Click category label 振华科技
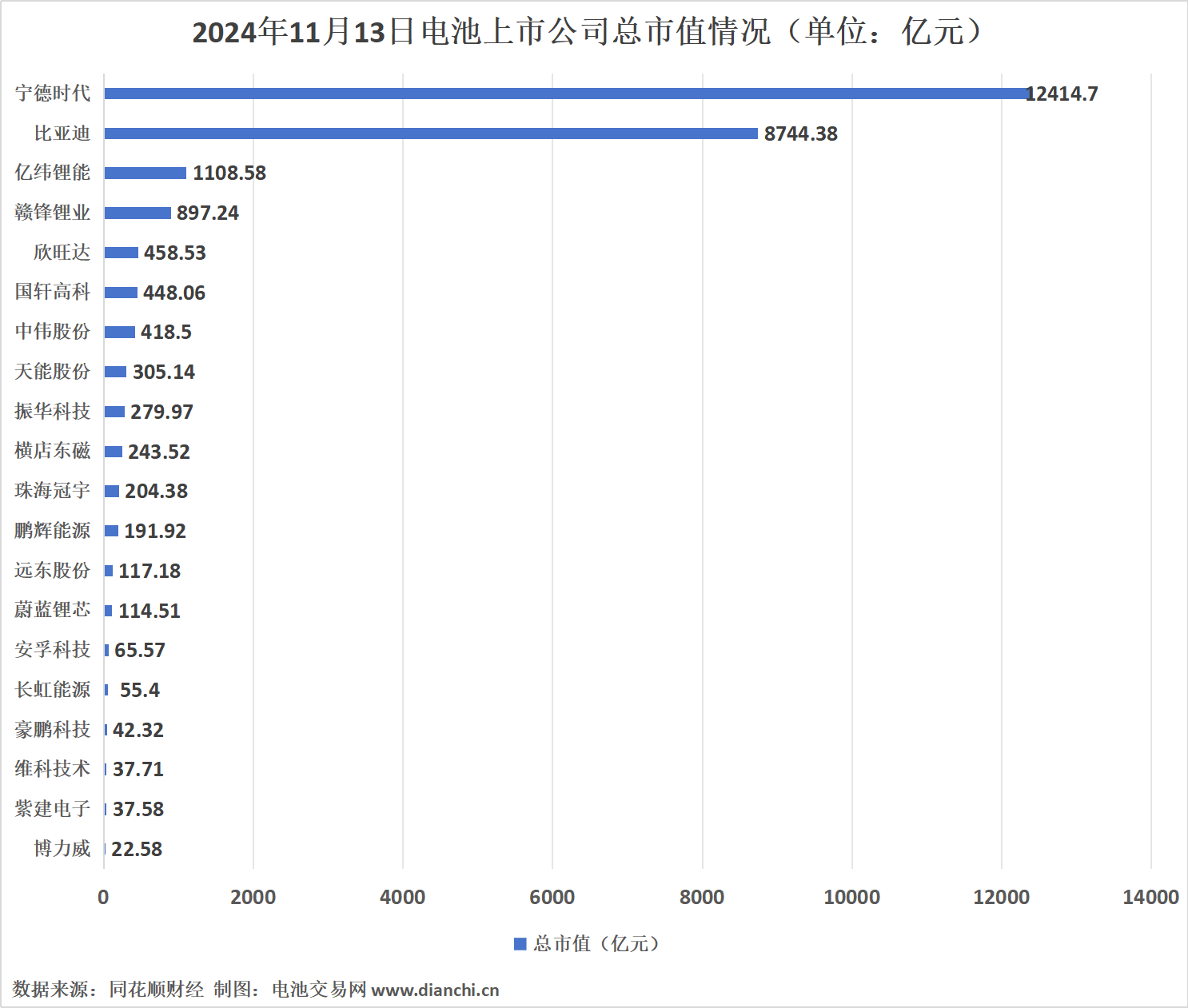The height and width of the screenshot is (1008, 1188). point(53,411)
